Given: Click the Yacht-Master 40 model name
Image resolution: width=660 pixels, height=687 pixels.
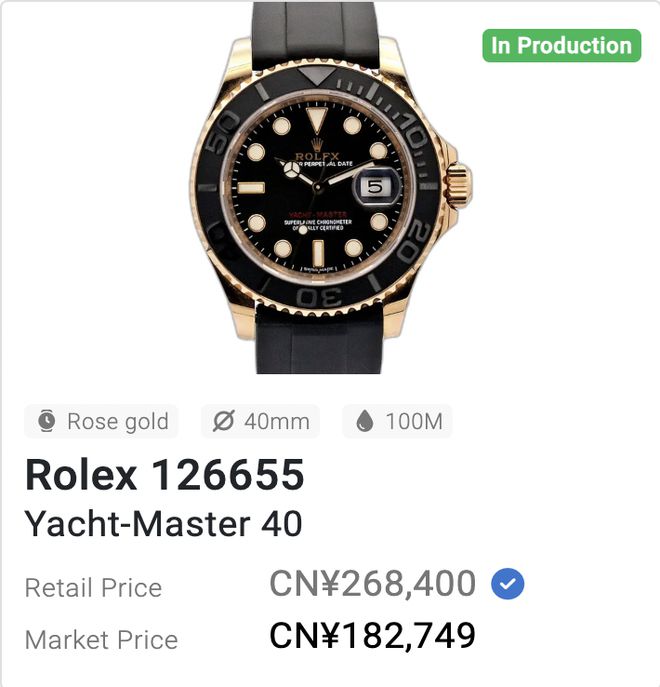Looking at the screenshot, I should [163, 523].
